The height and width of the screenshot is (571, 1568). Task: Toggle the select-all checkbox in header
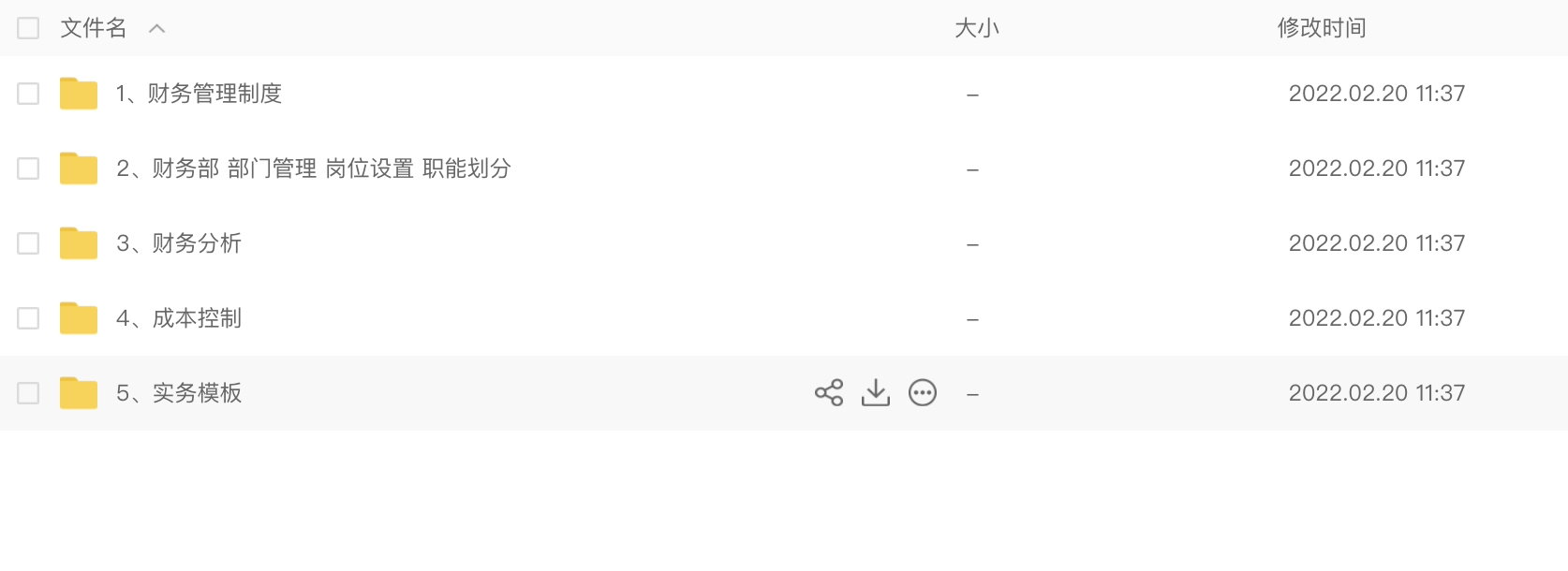click(28, 28)
